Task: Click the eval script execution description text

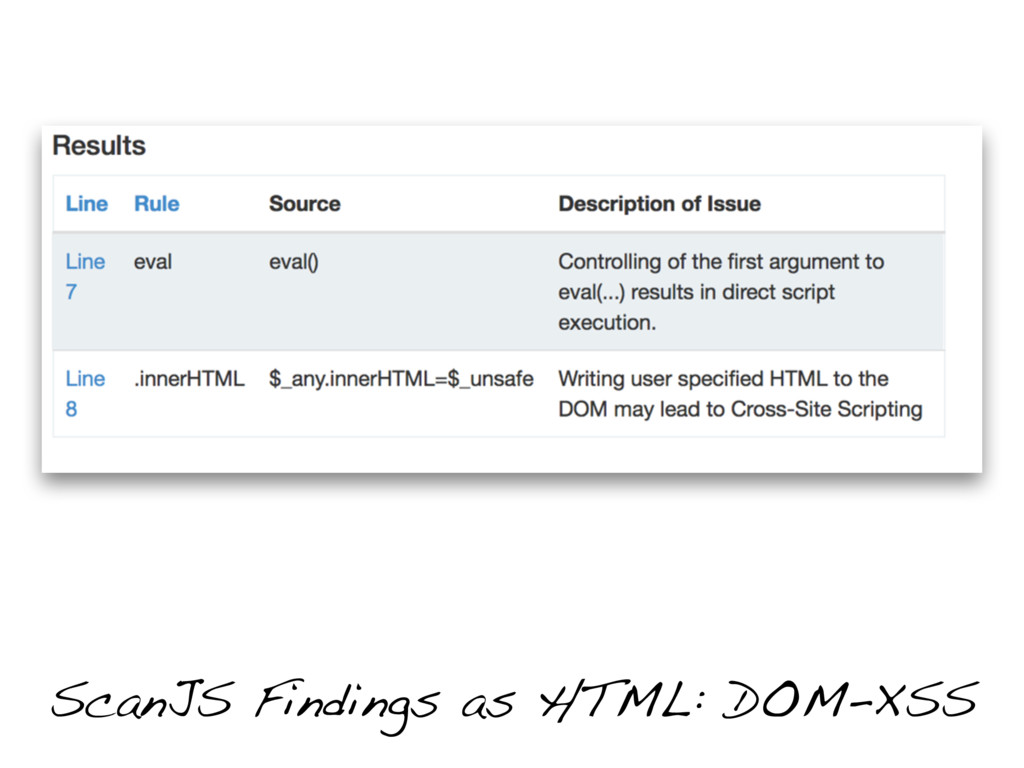Action: tap(721, 292)
